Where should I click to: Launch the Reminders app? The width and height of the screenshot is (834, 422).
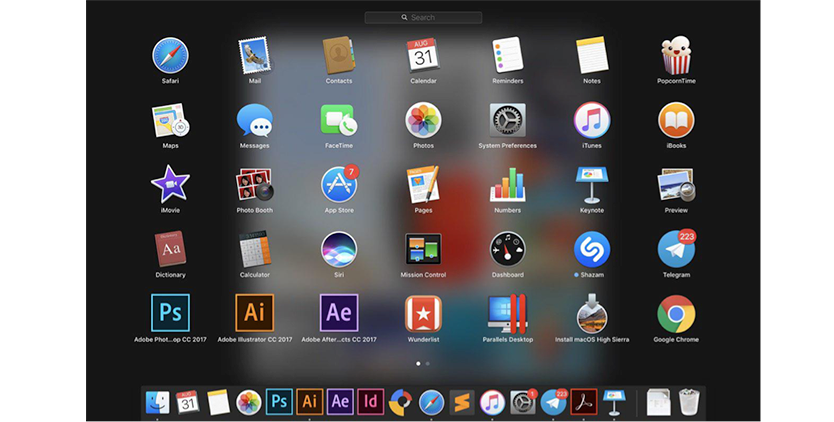[x=507, y=55]
